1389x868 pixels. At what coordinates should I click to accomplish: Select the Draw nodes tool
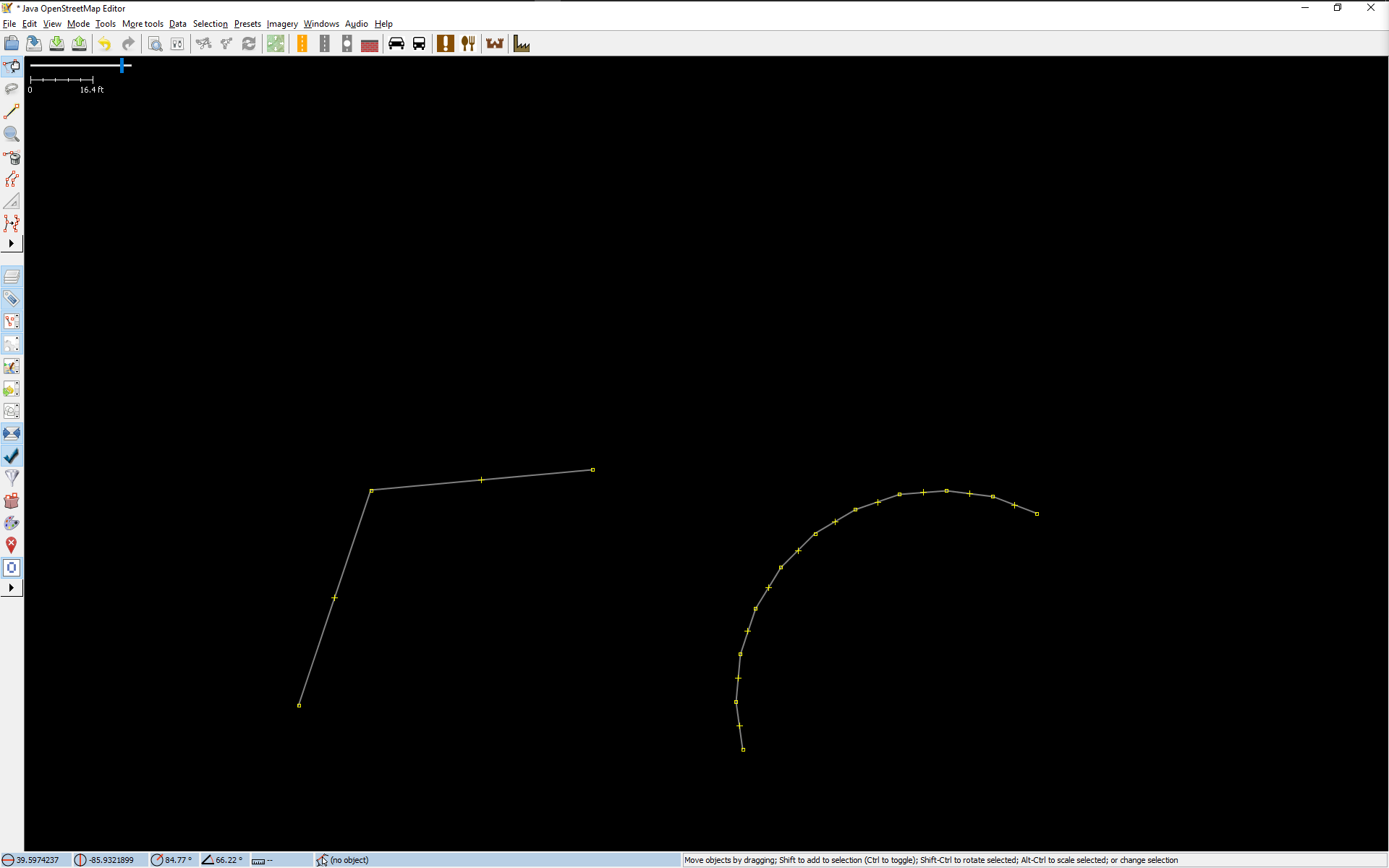pos(12,111)
